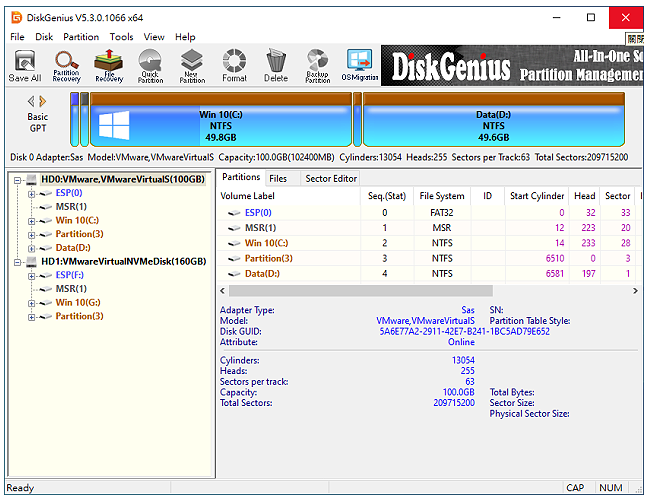The height and width of the screenshot is (501, 651).
Task: Open the Partition Recovery tool
Action: click(x=66, y=66)
